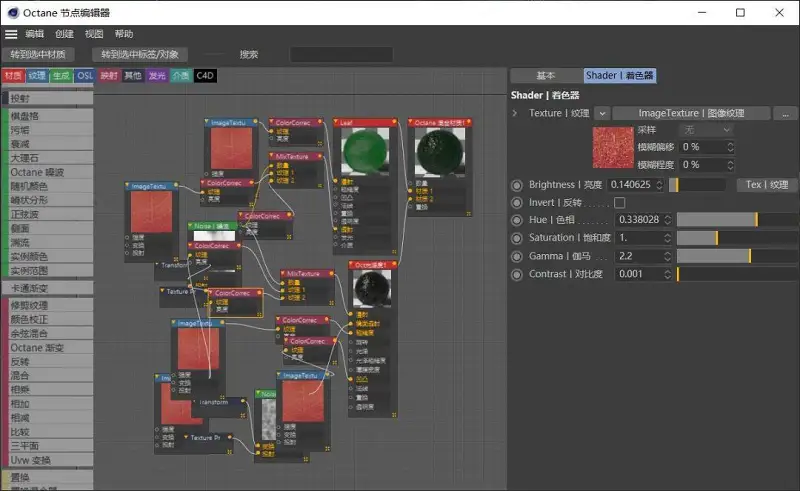Toggle the 其他 node filter
The width and height of the screenshot is (800, 491).
click(x=133, y=76)
